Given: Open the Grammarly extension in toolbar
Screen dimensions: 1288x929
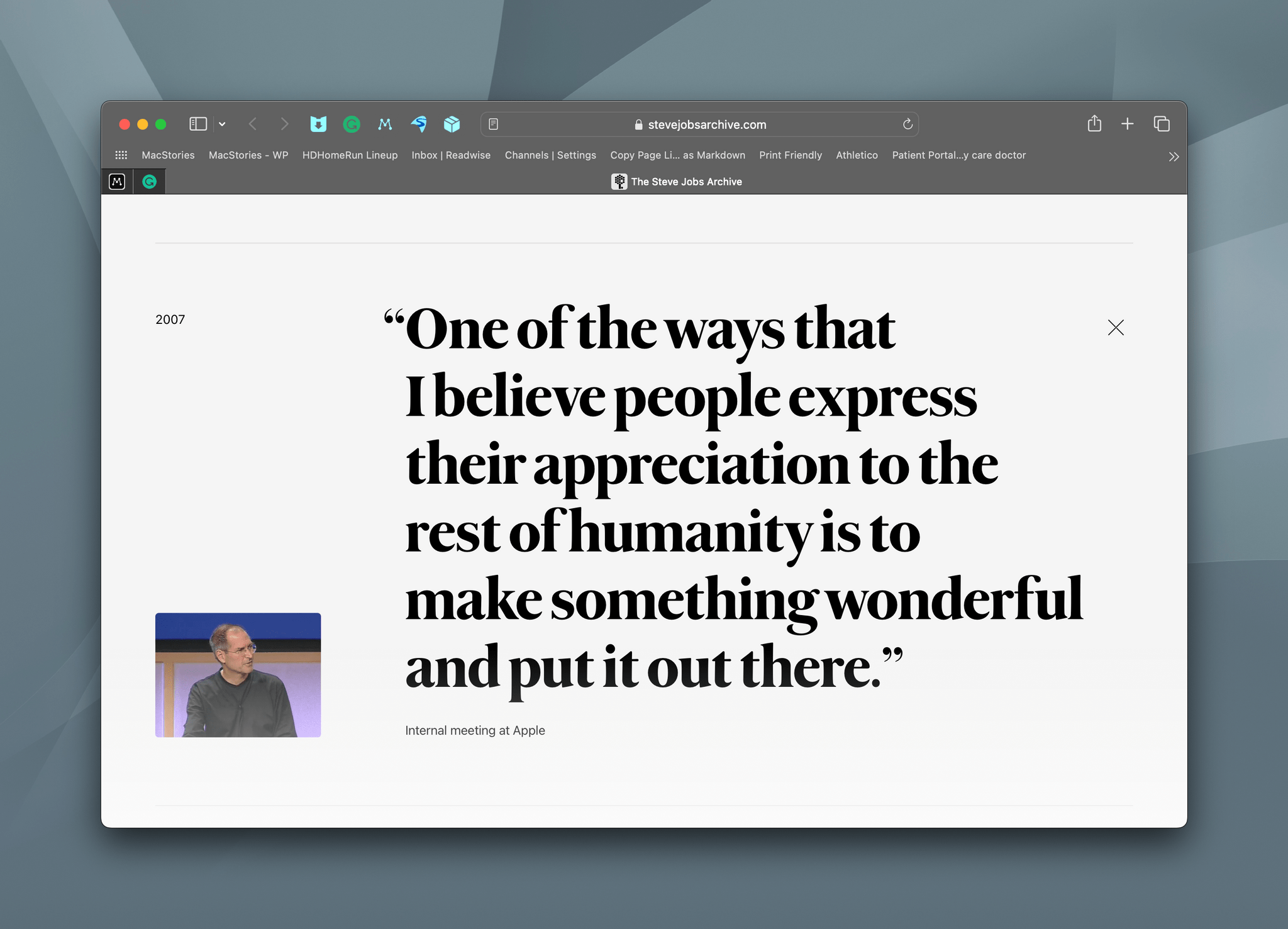Looking at the screenshot, I should [x=352, y=124].
